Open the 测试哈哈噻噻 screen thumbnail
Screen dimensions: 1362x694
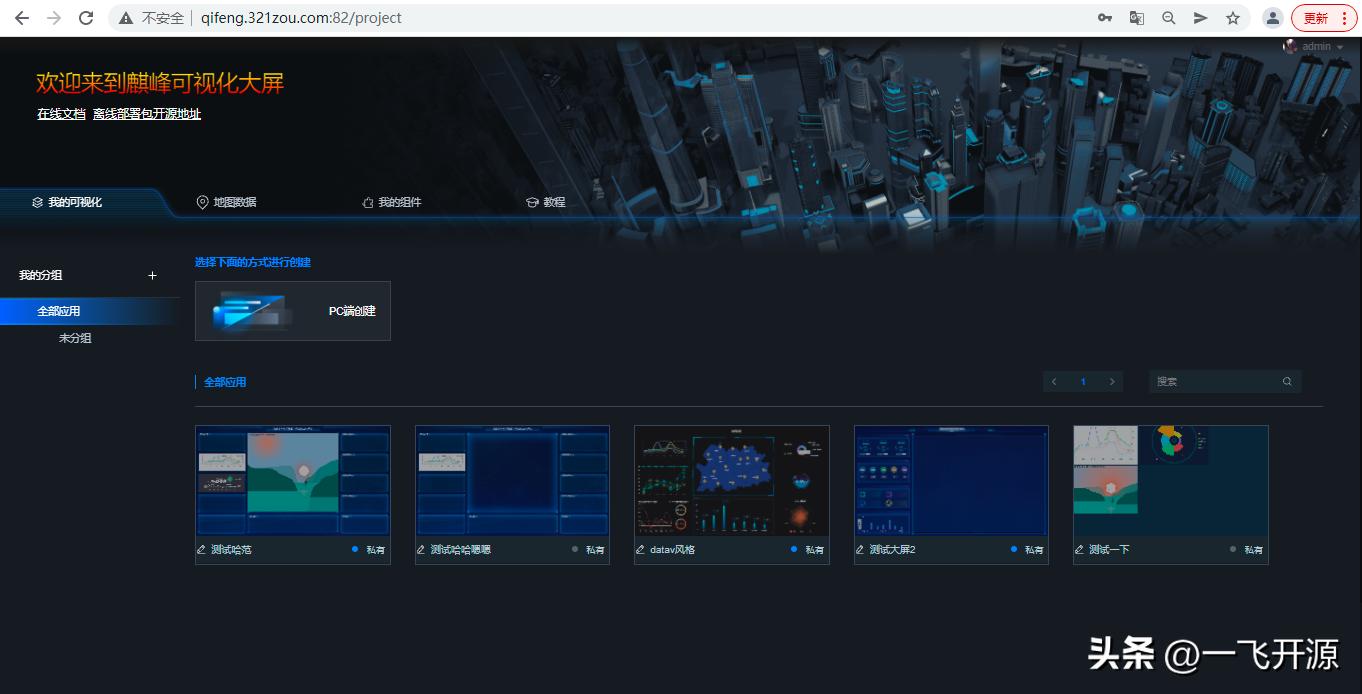tap(512, 481)
